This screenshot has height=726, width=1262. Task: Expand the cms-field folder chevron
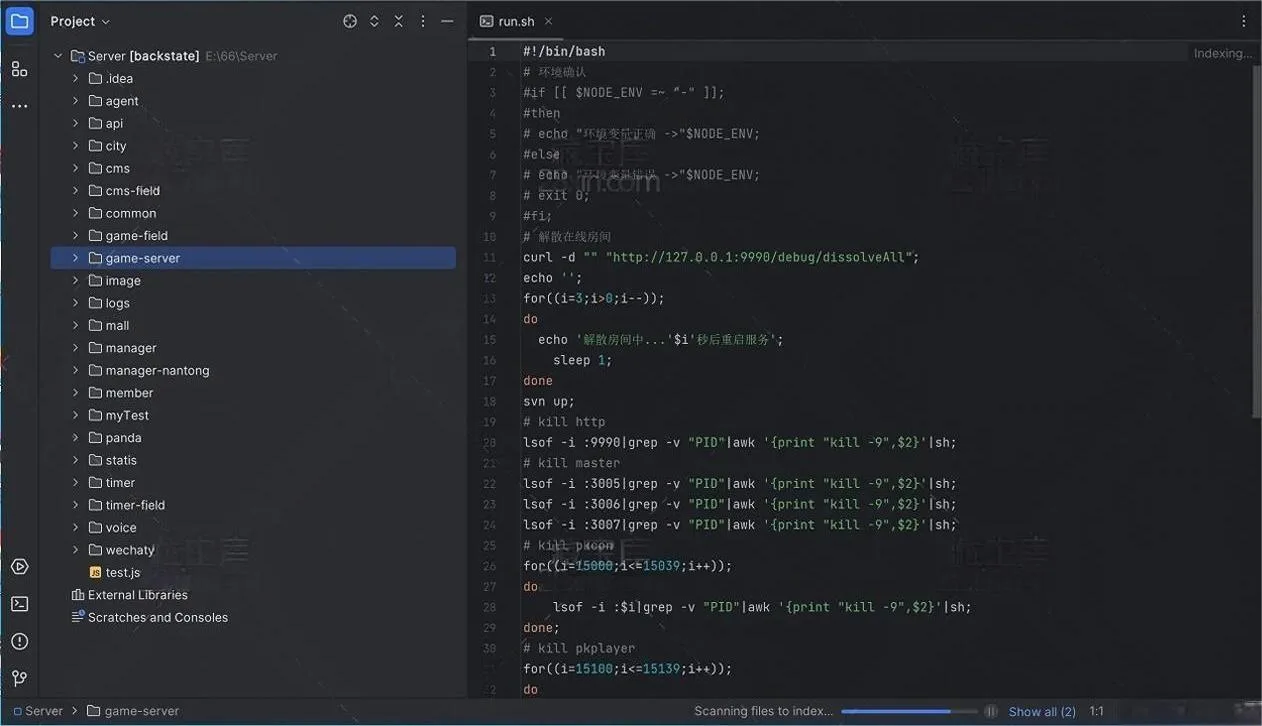tap(75, 191)
